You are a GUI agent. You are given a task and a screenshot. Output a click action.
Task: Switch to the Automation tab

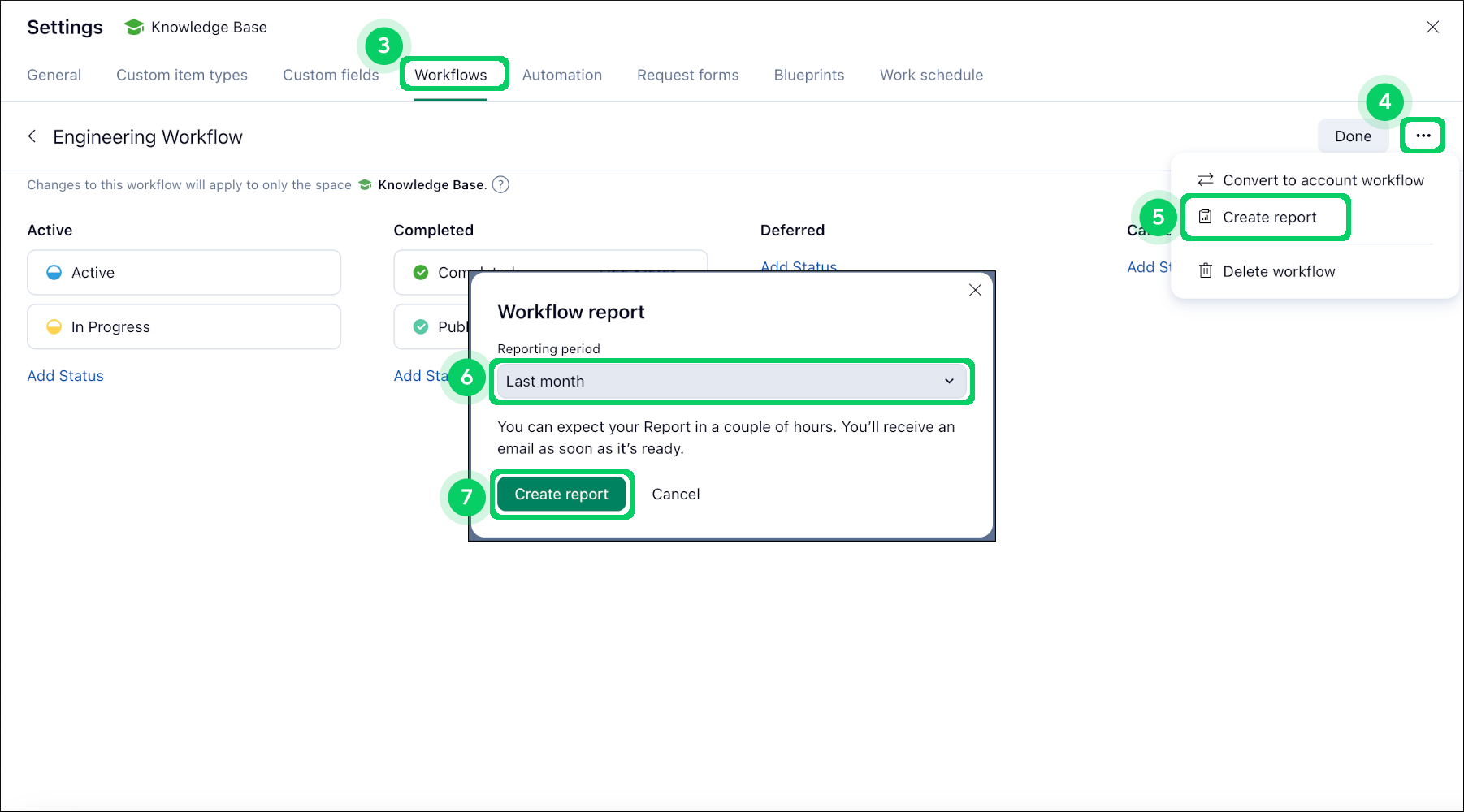click(561, 75)
